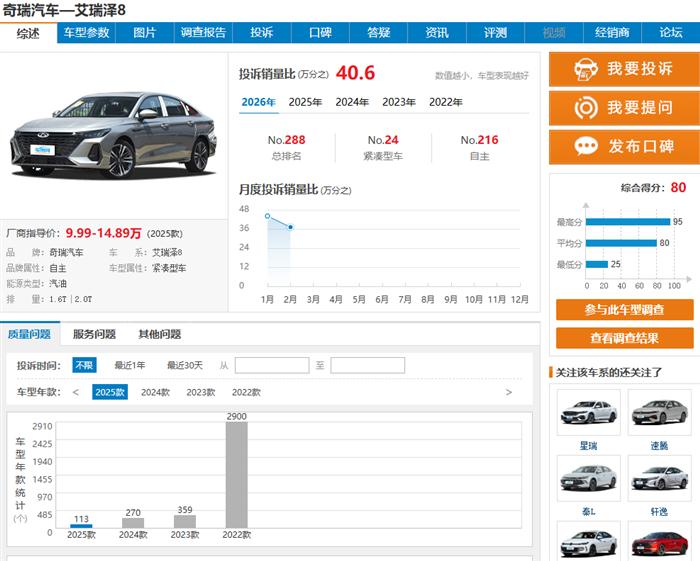Open the 服务问题 tab
The width and height of the screenshot is (700, 561).
(94, 334)
